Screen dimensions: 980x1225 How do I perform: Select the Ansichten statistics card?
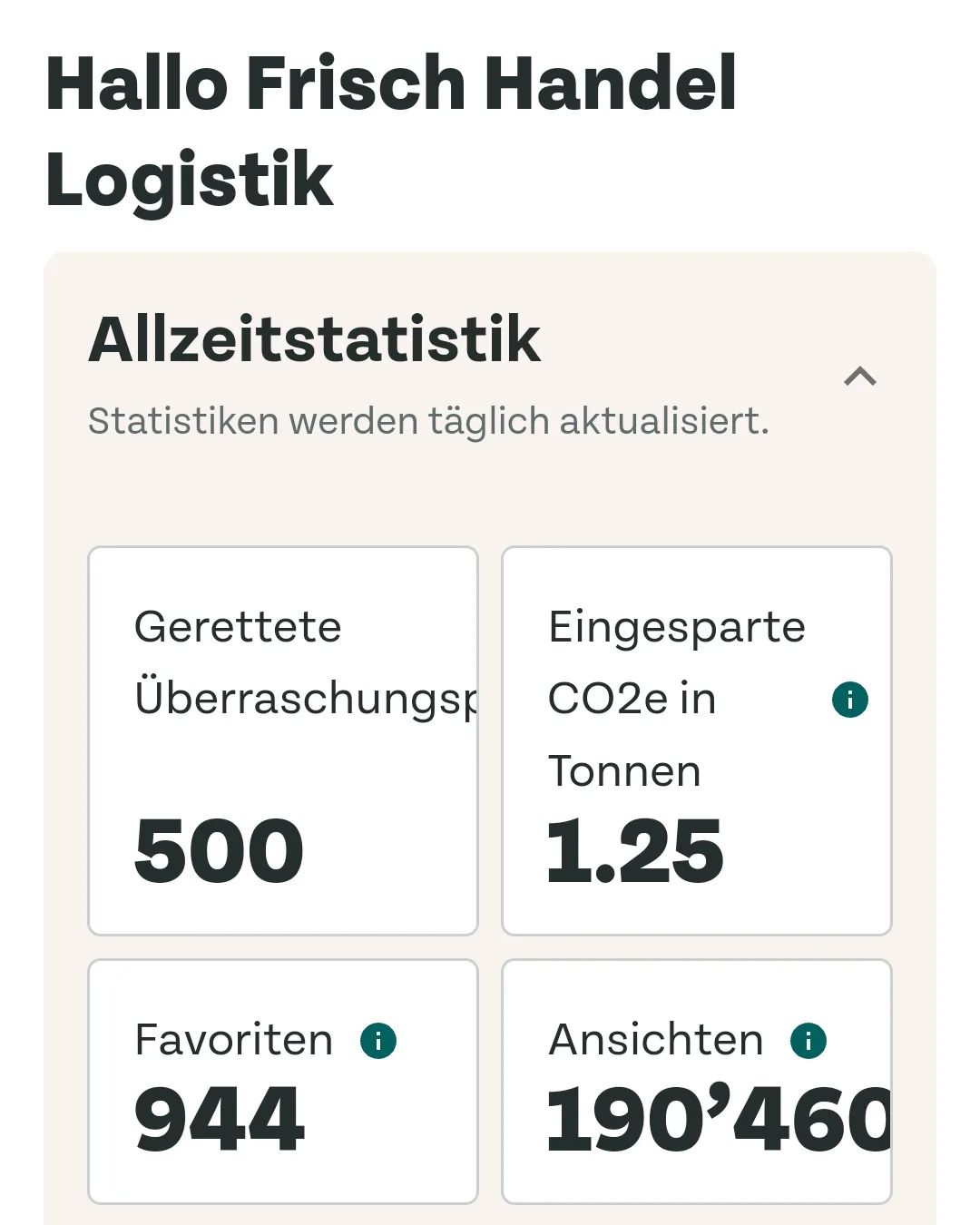(696, 1081)
